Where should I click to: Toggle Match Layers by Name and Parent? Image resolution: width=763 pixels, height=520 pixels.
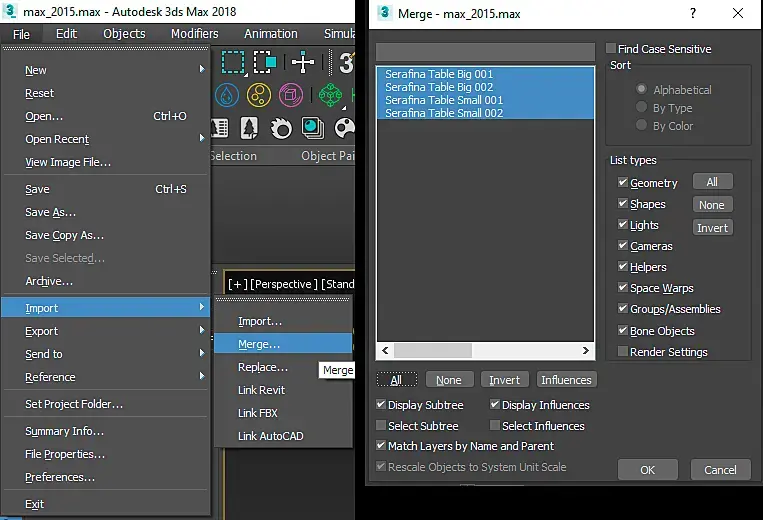pyautogui.click(x=381, y=445)
